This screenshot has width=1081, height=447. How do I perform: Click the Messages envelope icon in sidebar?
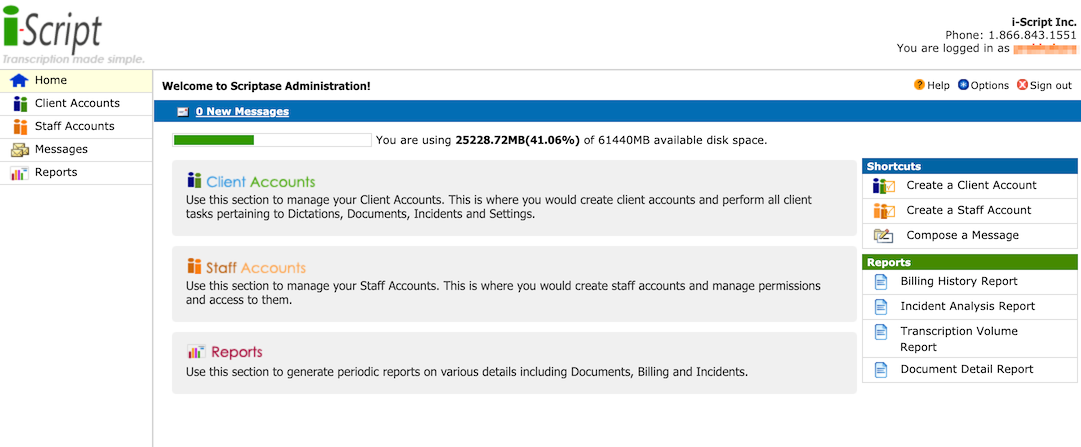tap(19, 149)
